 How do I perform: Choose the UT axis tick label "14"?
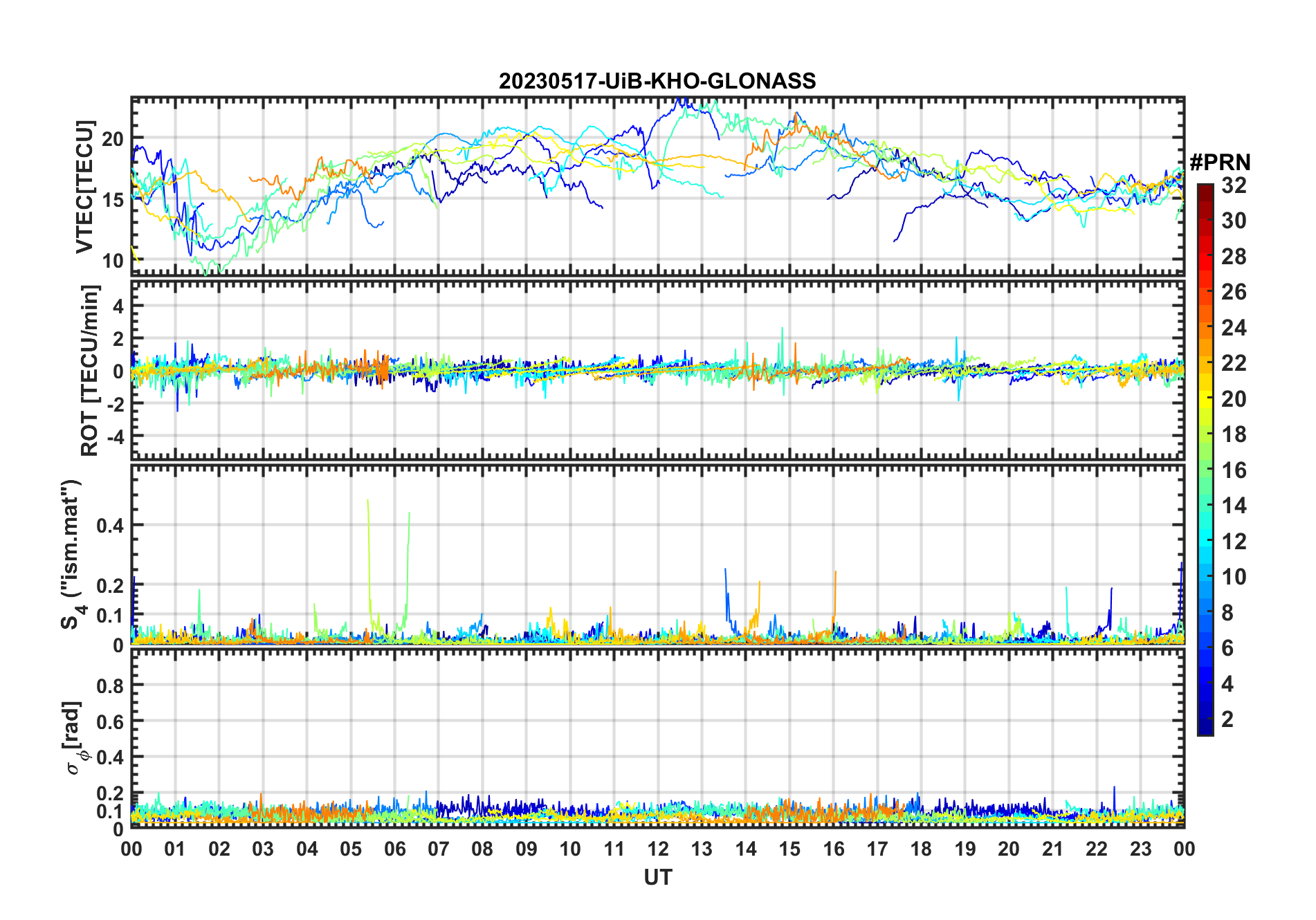[746, 849]
